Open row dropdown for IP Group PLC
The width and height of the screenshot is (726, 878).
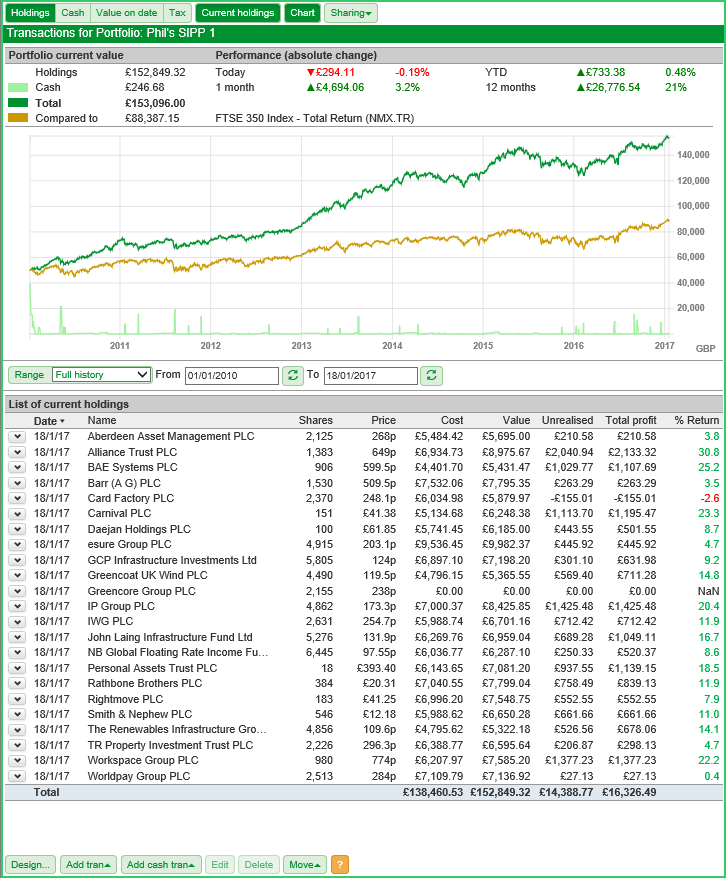(17, 606)
